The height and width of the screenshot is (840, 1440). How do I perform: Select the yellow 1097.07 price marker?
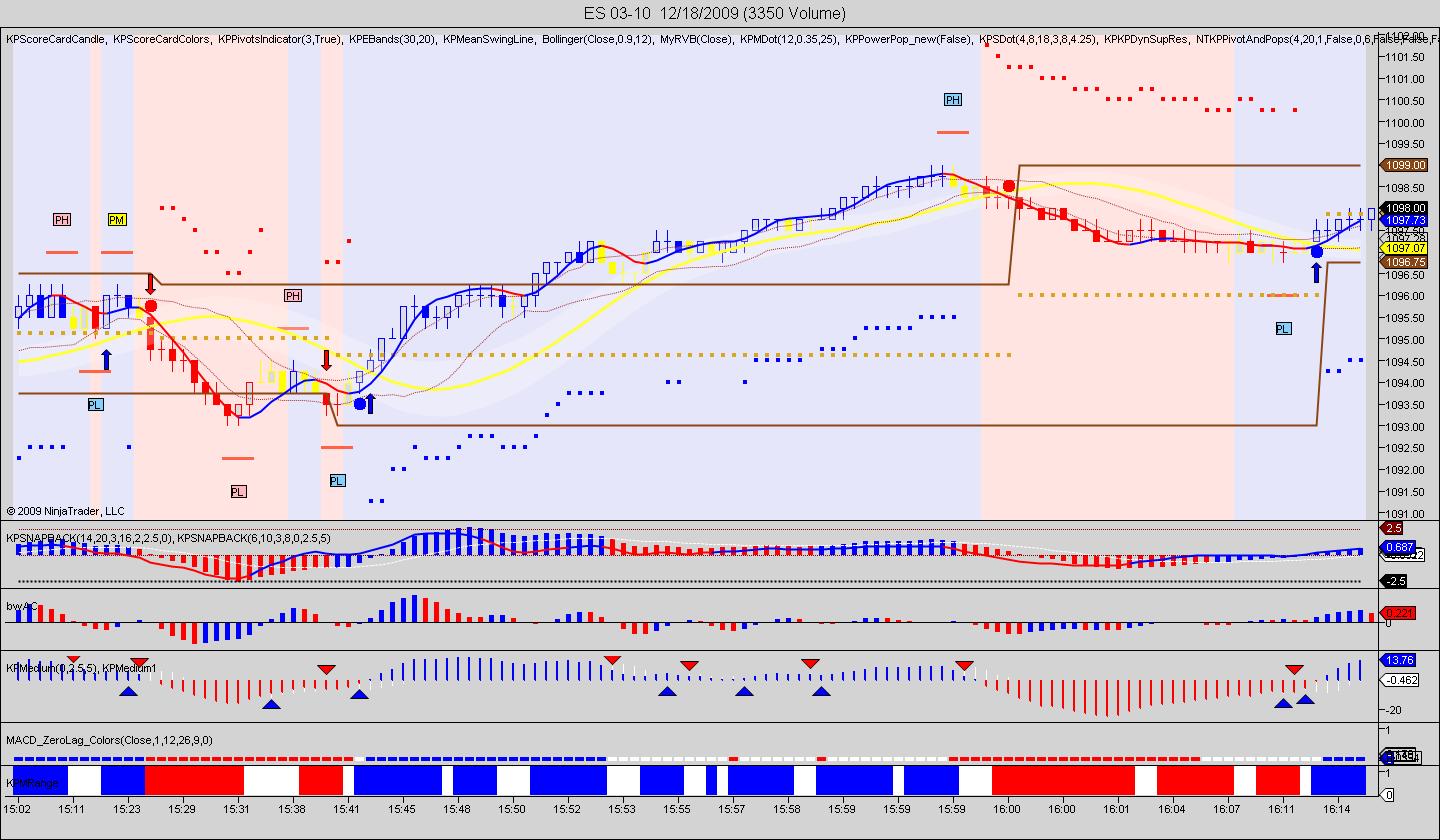[x=1404, y=247]
